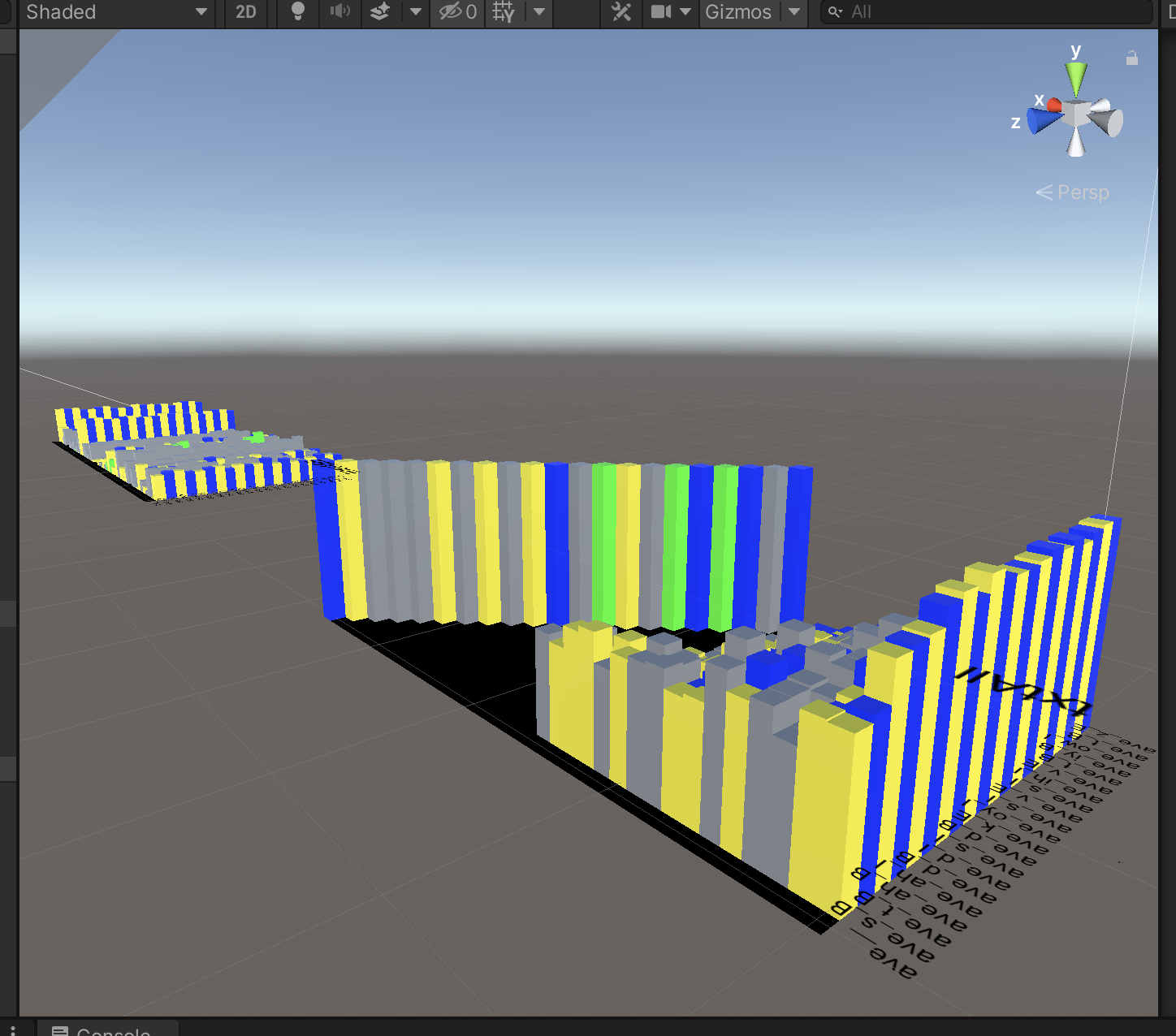Click the red X axis cone
Screen dimensions: 1176x1036
pyautogui.click(x=1054, y=105)
